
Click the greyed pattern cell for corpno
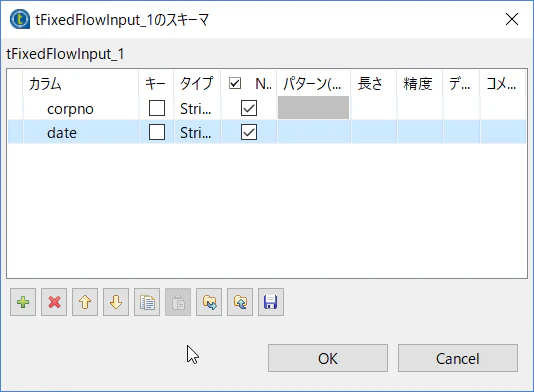pos(313,108)
